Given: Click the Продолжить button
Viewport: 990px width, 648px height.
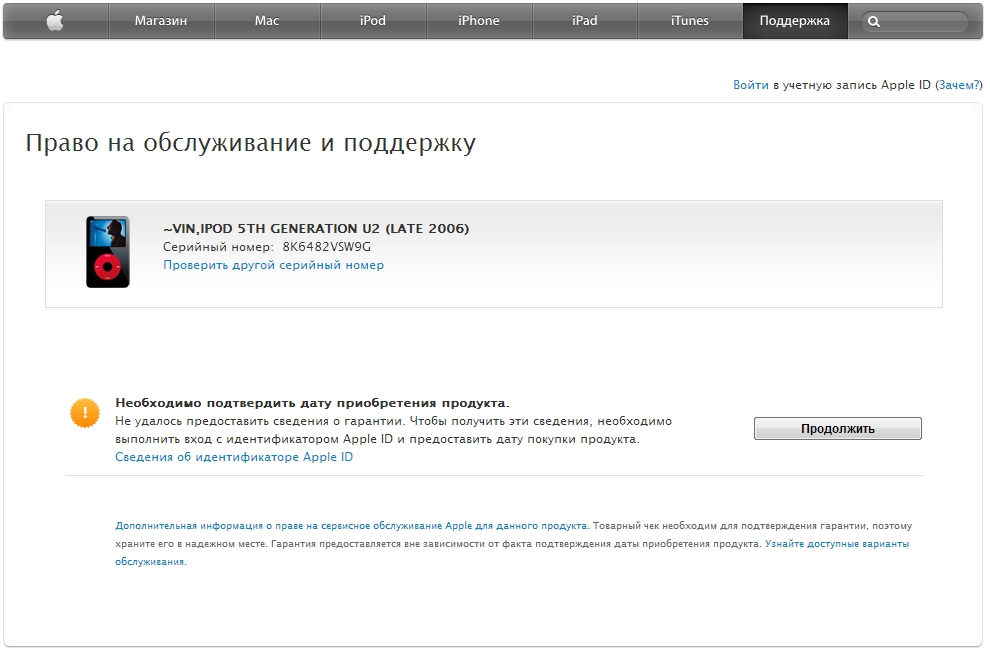Looking at the screenshot, I should pos(838,428).
